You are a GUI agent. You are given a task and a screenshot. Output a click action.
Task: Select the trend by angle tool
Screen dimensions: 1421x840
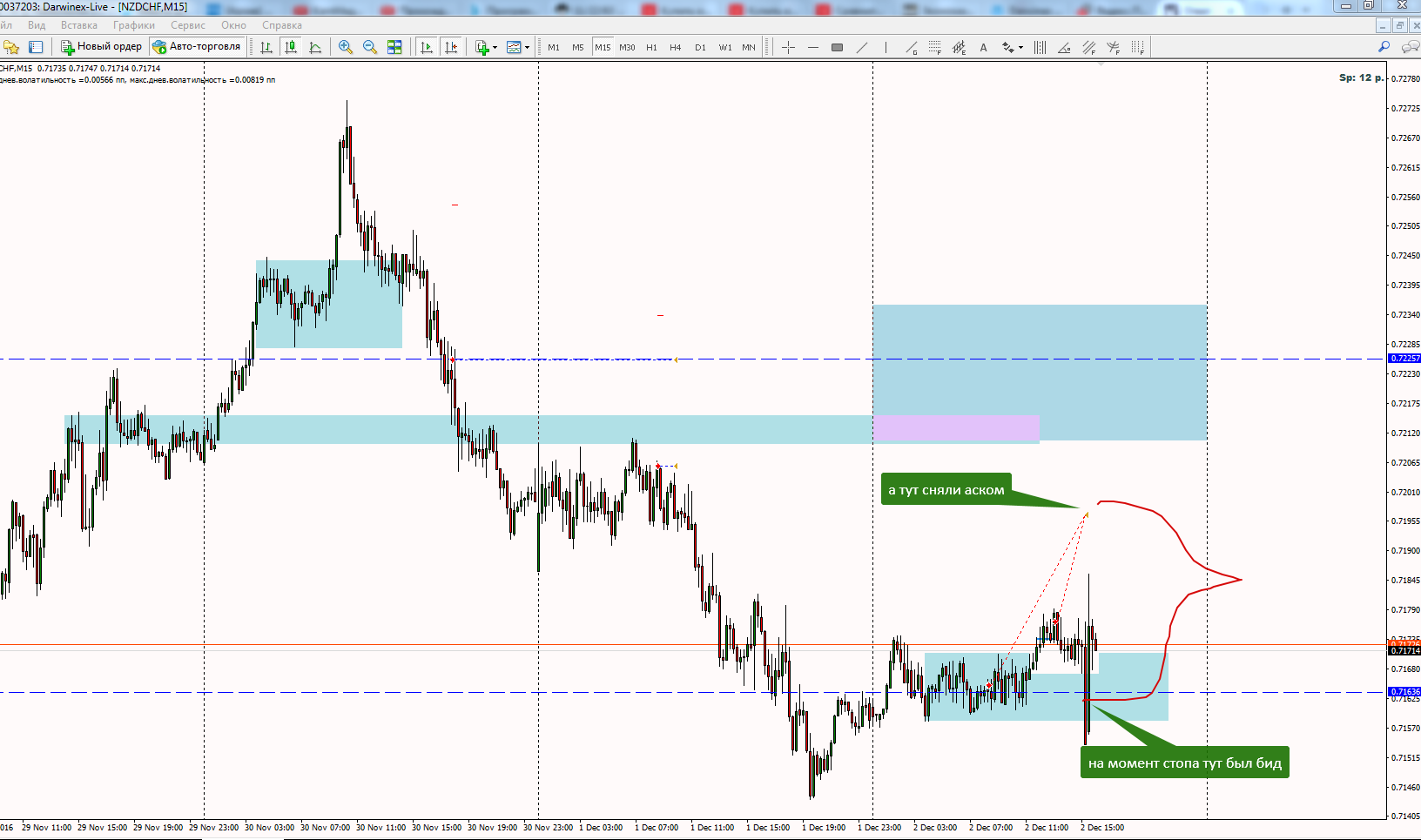[1064, 47]
